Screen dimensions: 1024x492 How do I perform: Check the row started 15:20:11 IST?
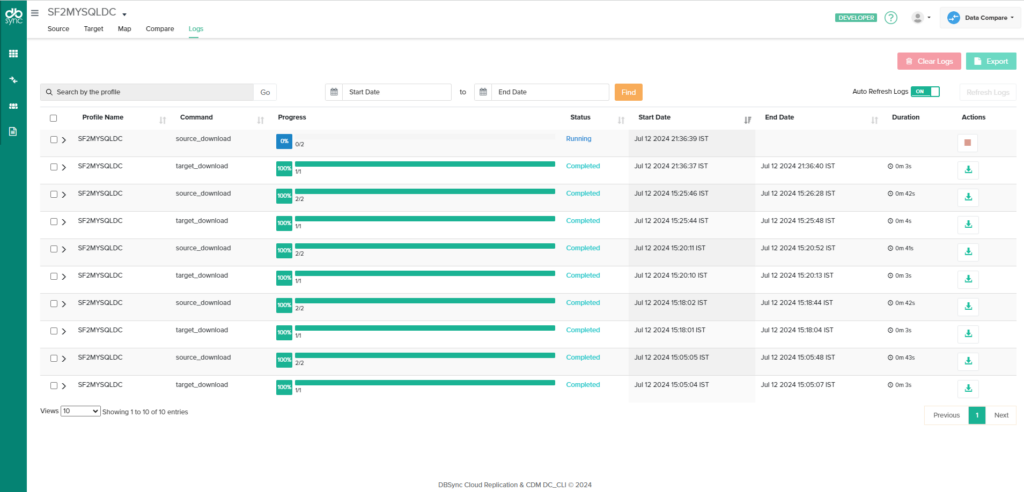pyautogui.click(x=54, y=249)
